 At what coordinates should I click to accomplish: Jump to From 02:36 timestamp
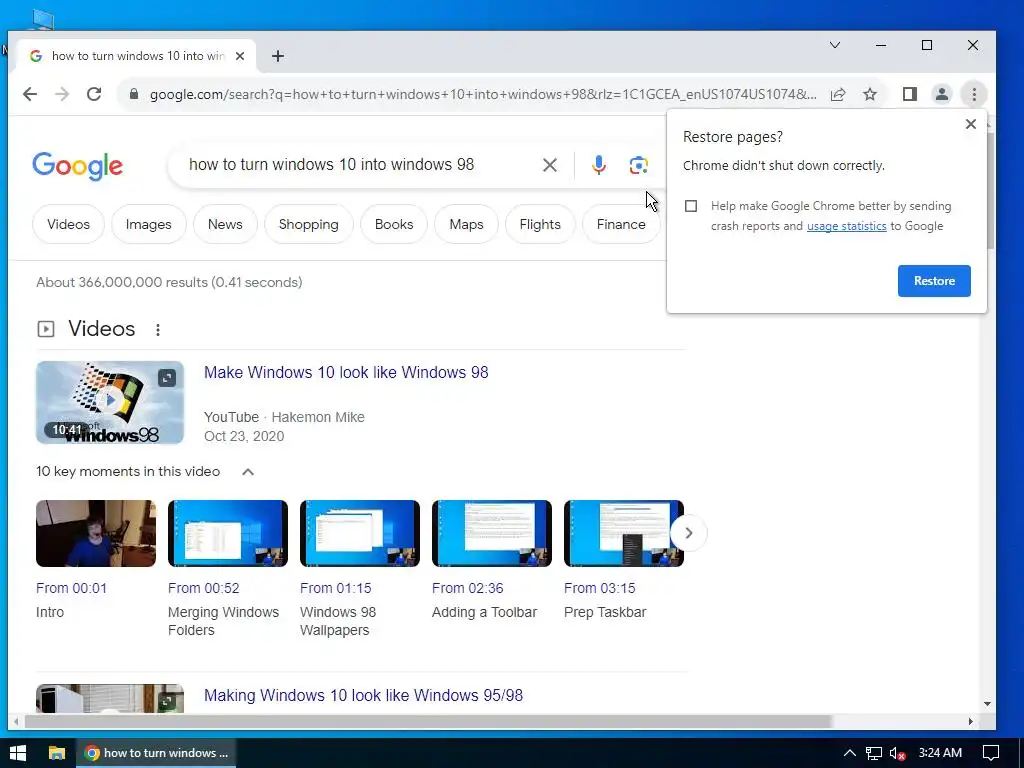pos(468,588)
